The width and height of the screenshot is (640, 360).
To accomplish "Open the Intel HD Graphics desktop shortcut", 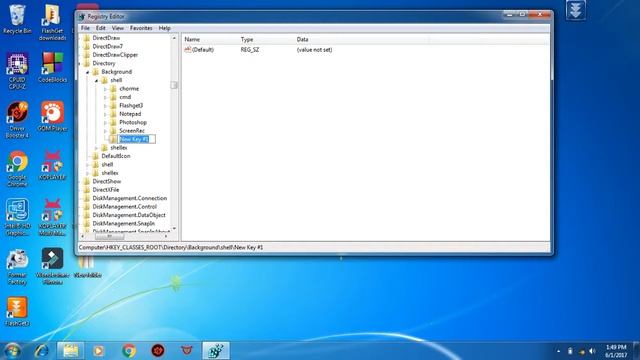I will tap(17, 217).
